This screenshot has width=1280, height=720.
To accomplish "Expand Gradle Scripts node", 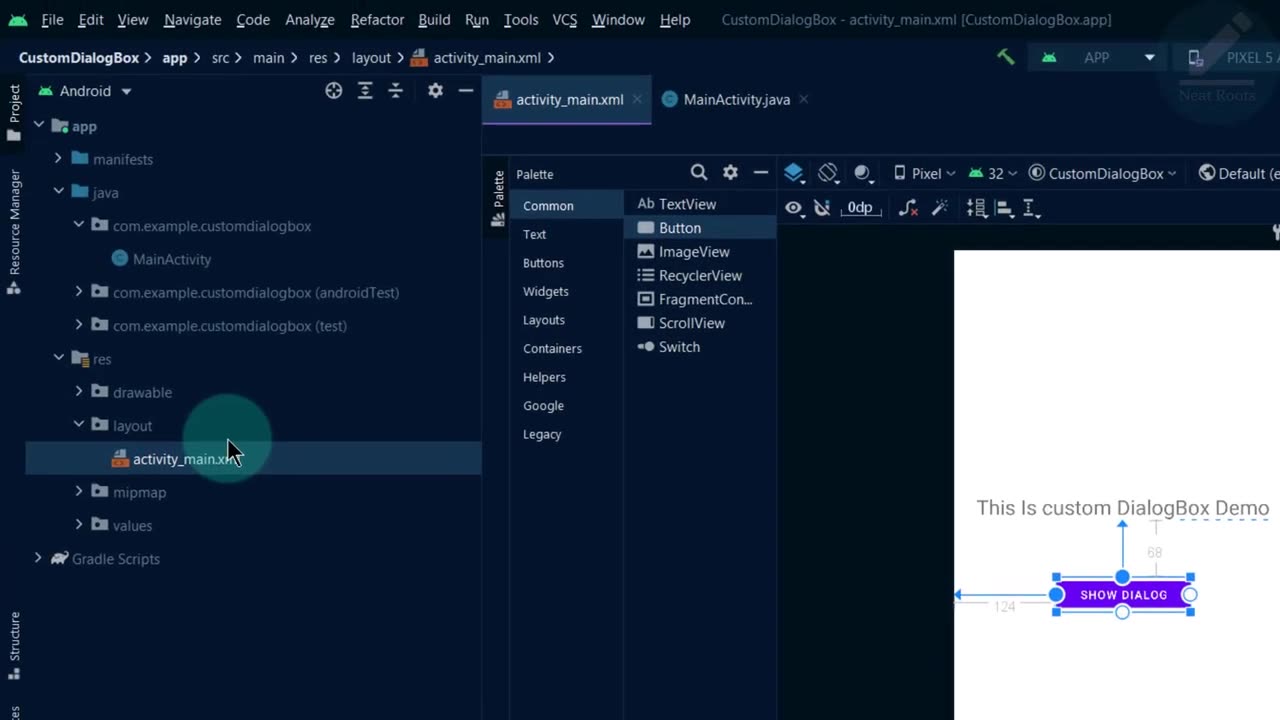I will [x=38, y=558].
